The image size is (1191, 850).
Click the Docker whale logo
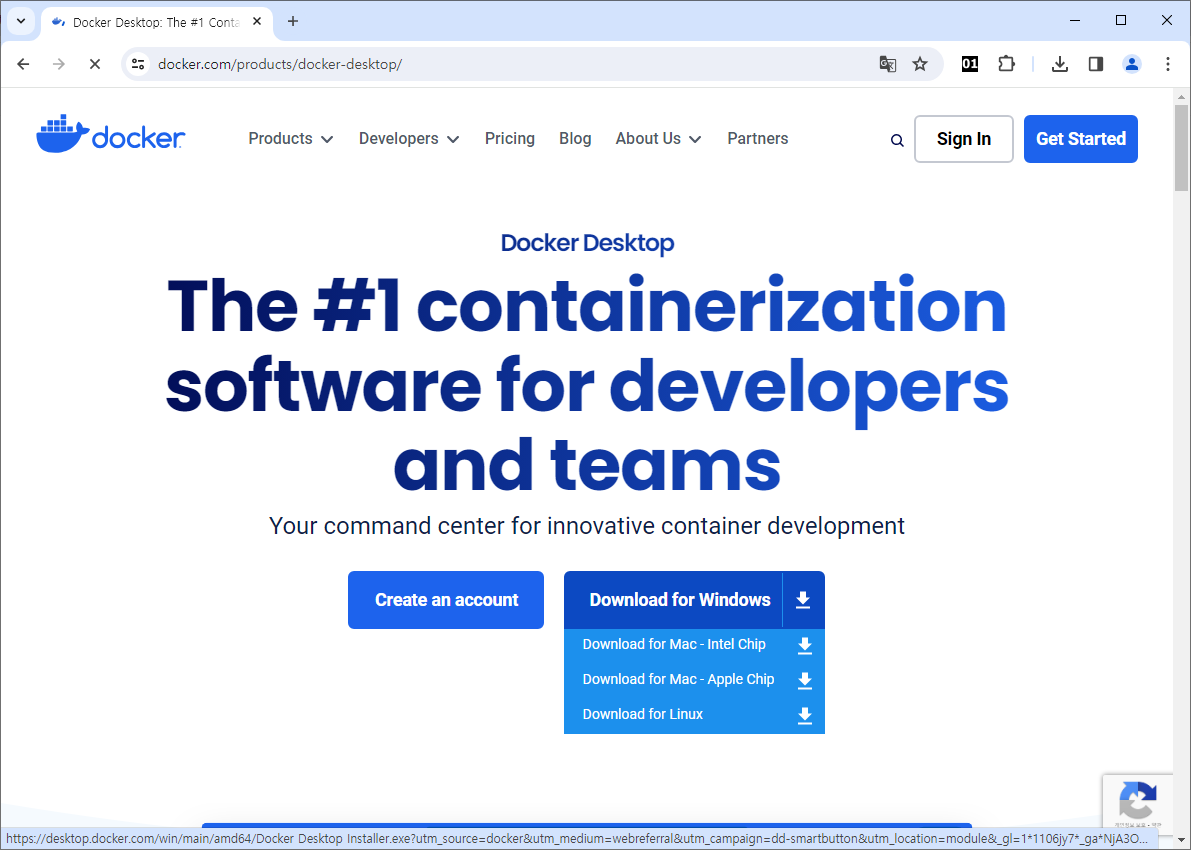click(110, 134)
